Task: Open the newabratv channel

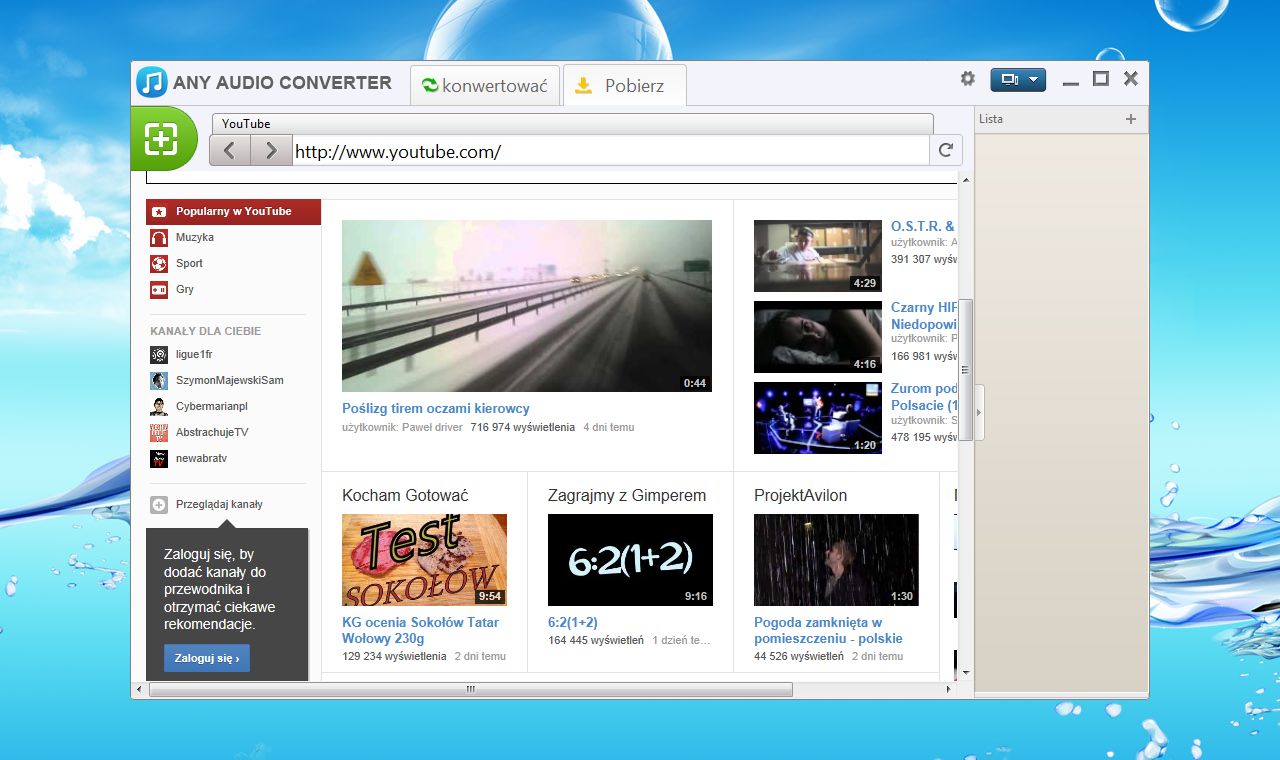Action: (201, 458)
